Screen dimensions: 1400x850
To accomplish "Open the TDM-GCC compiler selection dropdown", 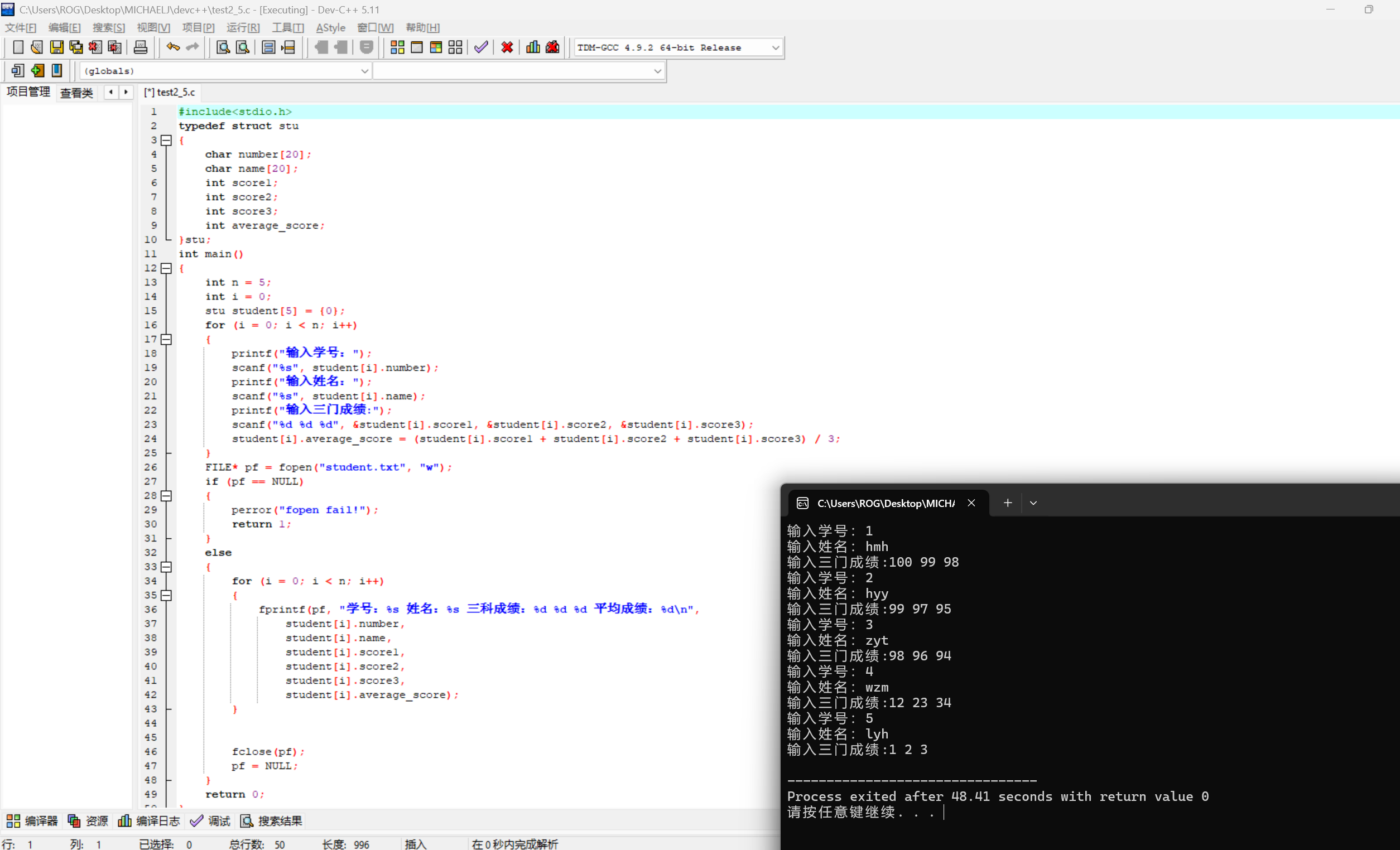I will click(775, 48).
